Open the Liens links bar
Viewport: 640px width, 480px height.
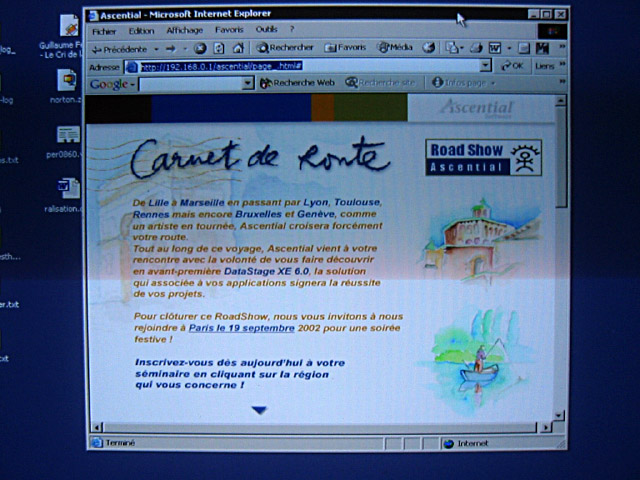(x=544, y=66)
